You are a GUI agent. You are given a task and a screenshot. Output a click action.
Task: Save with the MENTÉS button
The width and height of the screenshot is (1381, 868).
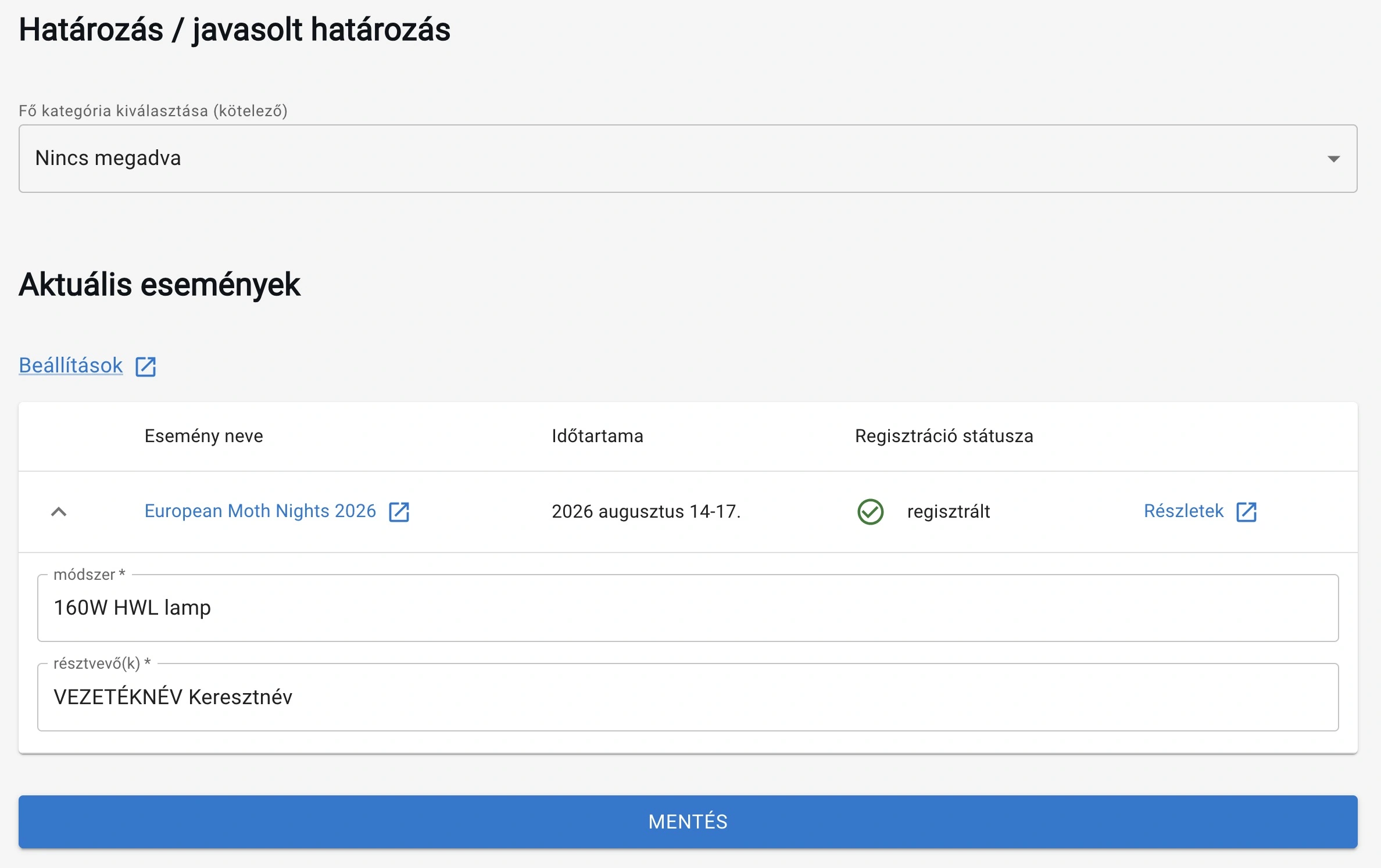688,822
